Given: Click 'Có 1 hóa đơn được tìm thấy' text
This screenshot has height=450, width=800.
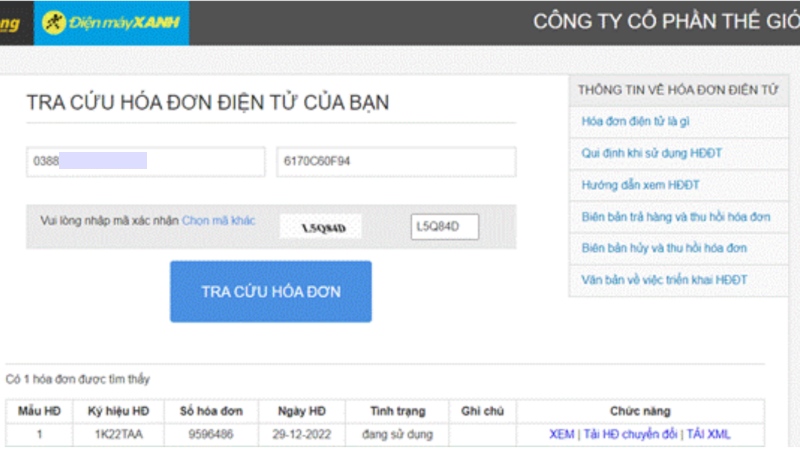Looking at the screenshot, I should [x=78, y=379].
